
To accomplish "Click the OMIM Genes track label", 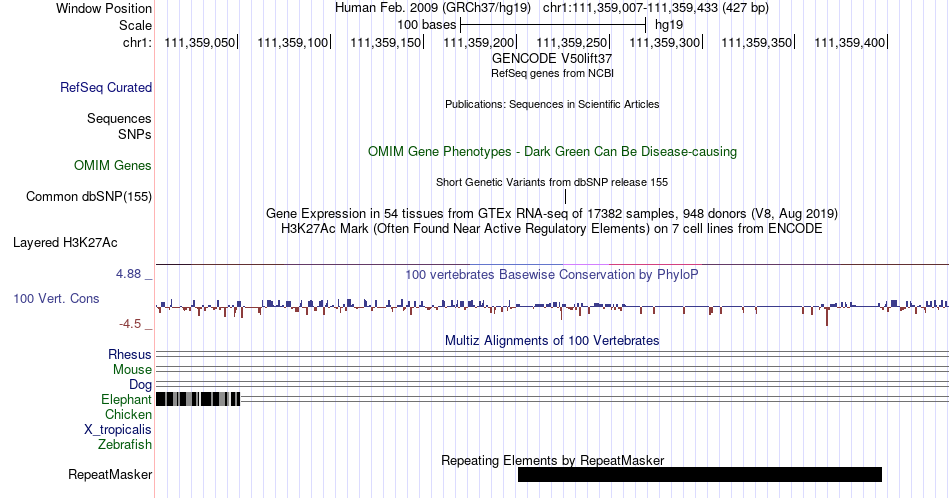I will click(112, 165).
